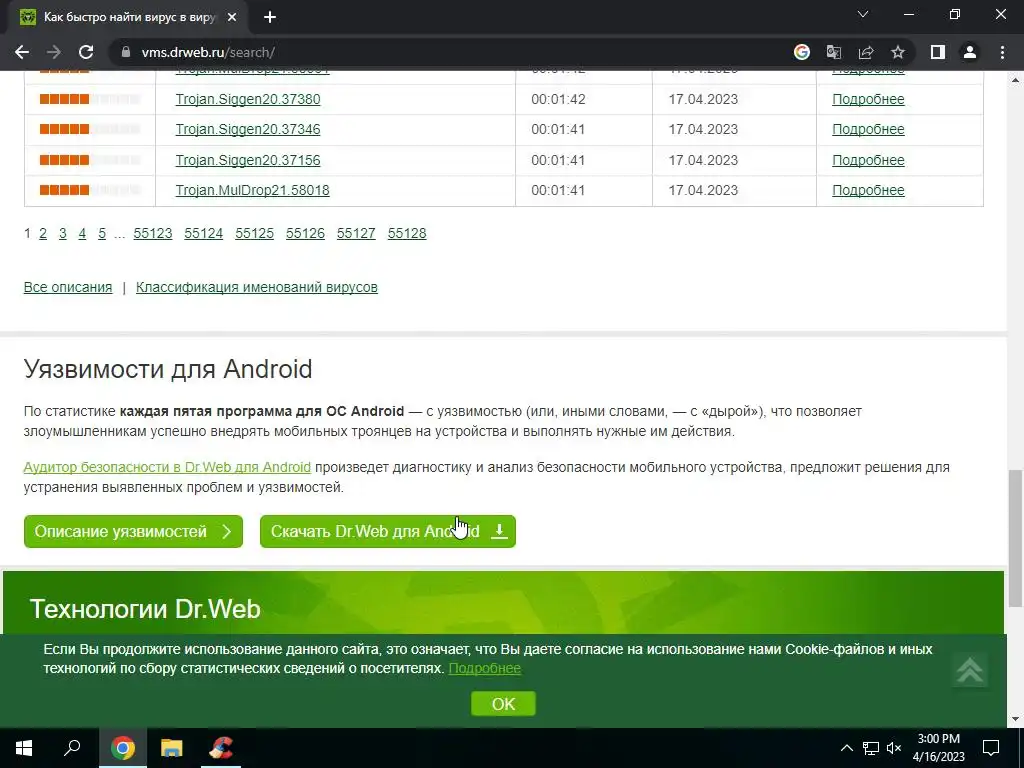Open Trojan.Siggen20.37346 link

click(x=248, y=129)
